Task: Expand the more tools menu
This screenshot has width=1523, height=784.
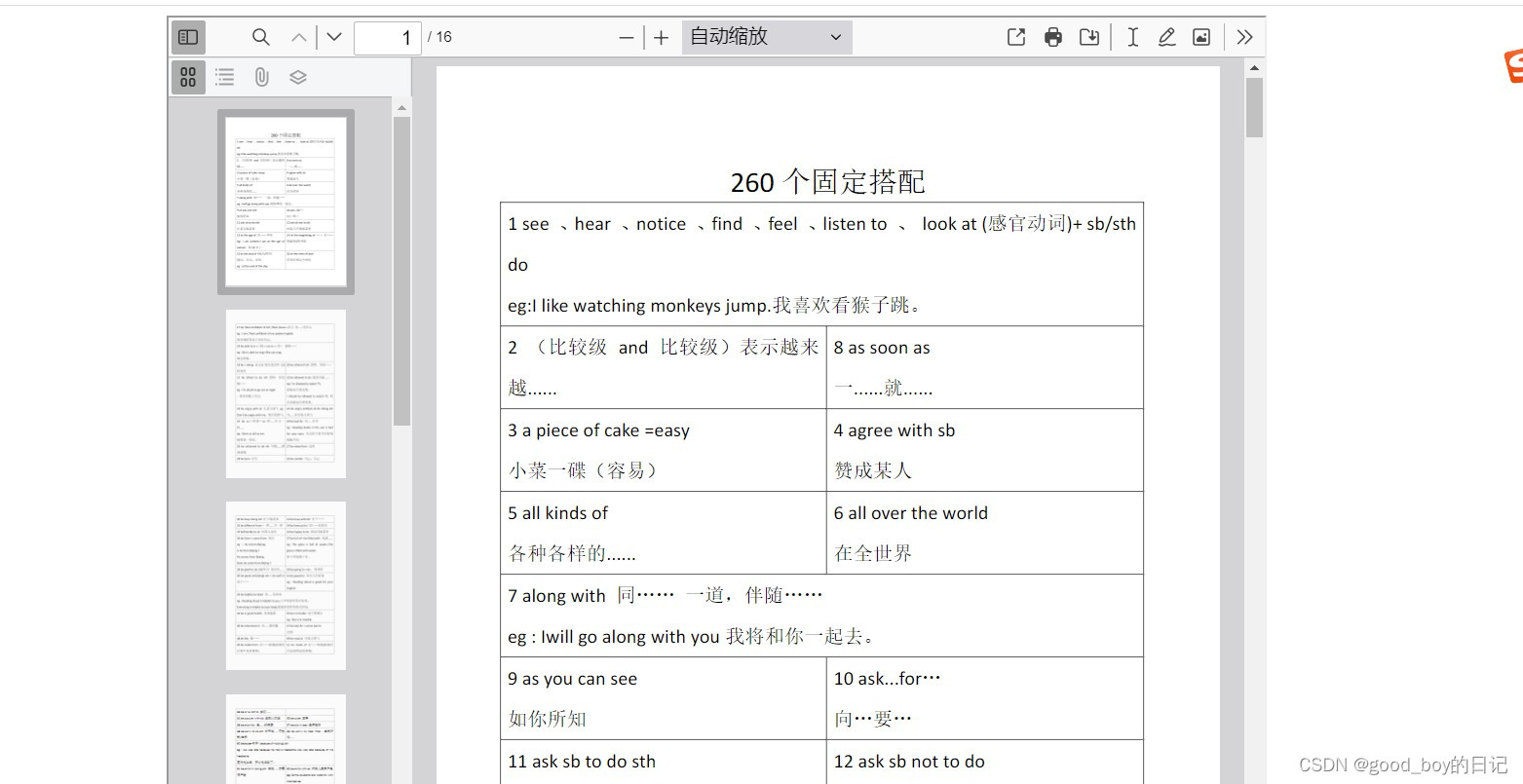Action: (1244, 36)
